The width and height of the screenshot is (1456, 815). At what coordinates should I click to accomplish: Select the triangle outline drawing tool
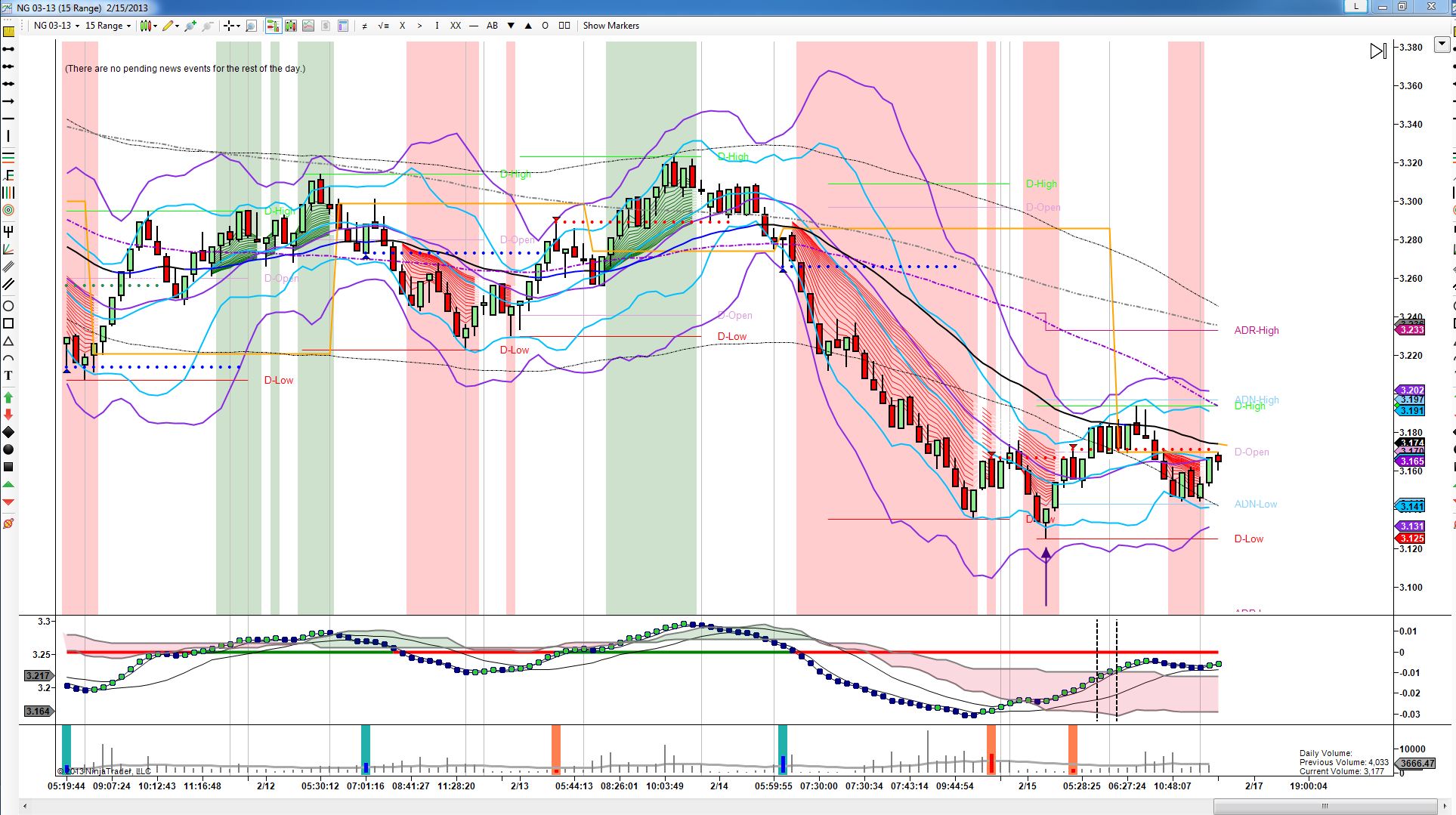[x=8, y=341]
